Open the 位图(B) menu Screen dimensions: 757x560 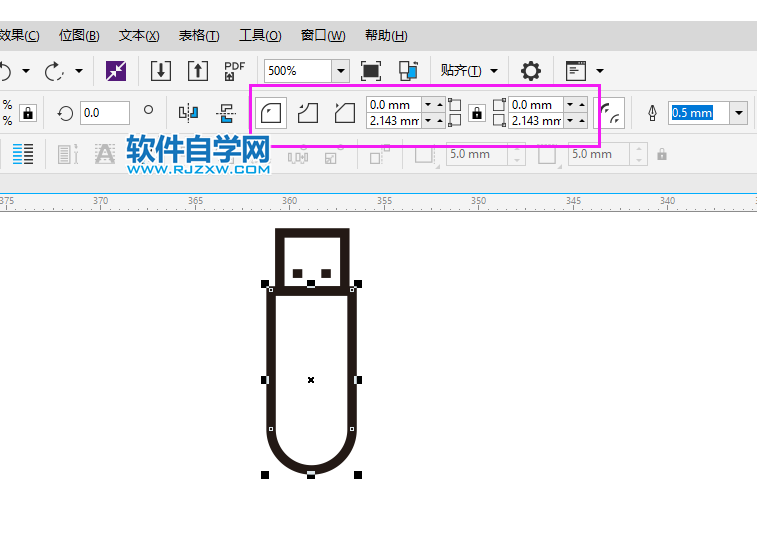[x=79, y=35]
